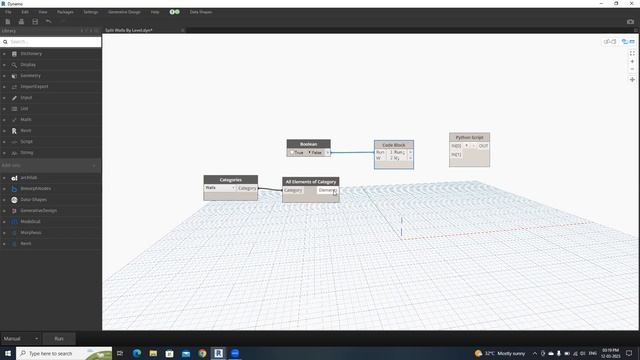The width and height of the screenshot is (640, 360).
Task: Switch to 3D background preview navigation icon
Action: click(628, 42)
